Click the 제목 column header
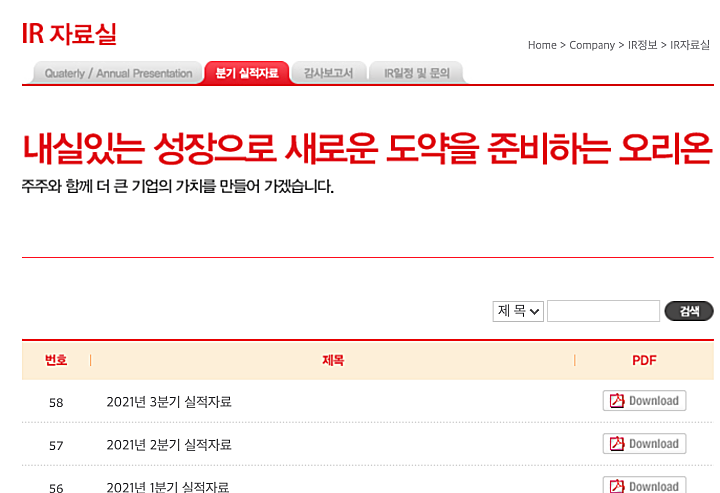The height and width of the screenshot is (493, 720). pyautogui.click(x=333, y=360)
